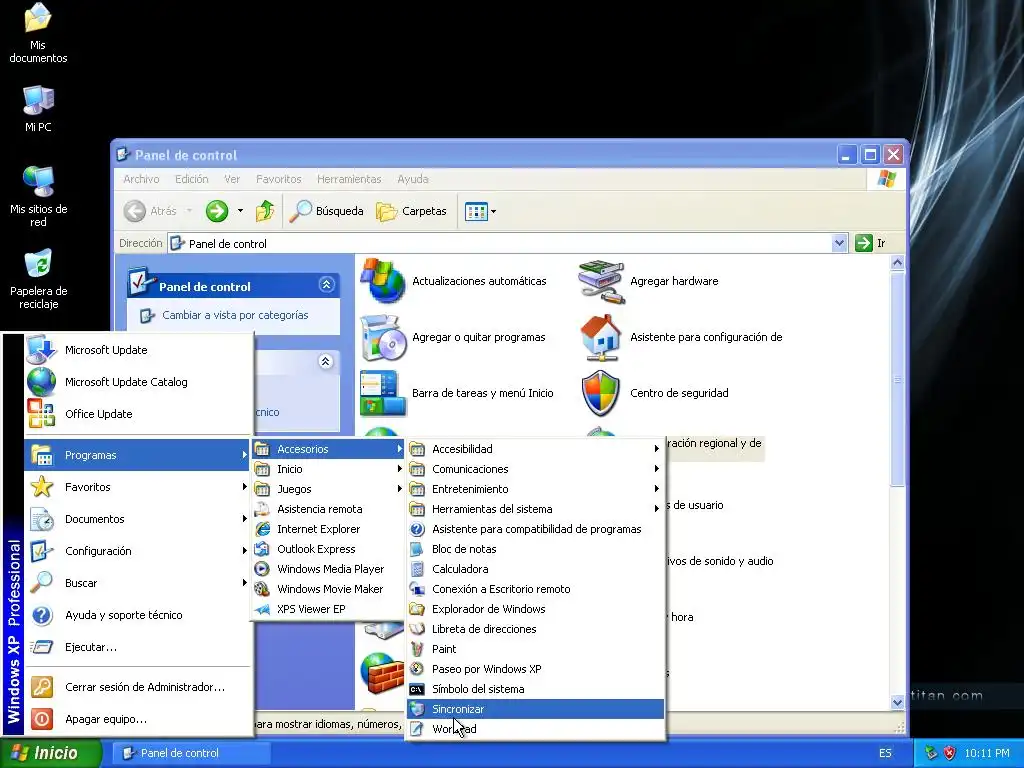The height and width of the screenshot is (768, 1024).
Task: Click the red security shield tray icon
Action: [x=950, y=753]
